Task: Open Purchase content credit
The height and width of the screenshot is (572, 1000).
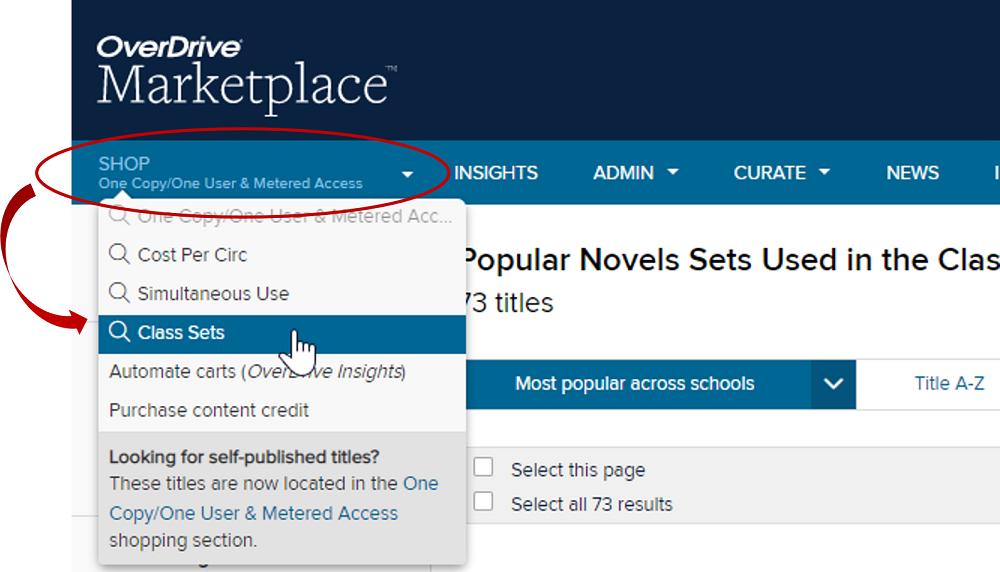Action: [x=209, y=410]
